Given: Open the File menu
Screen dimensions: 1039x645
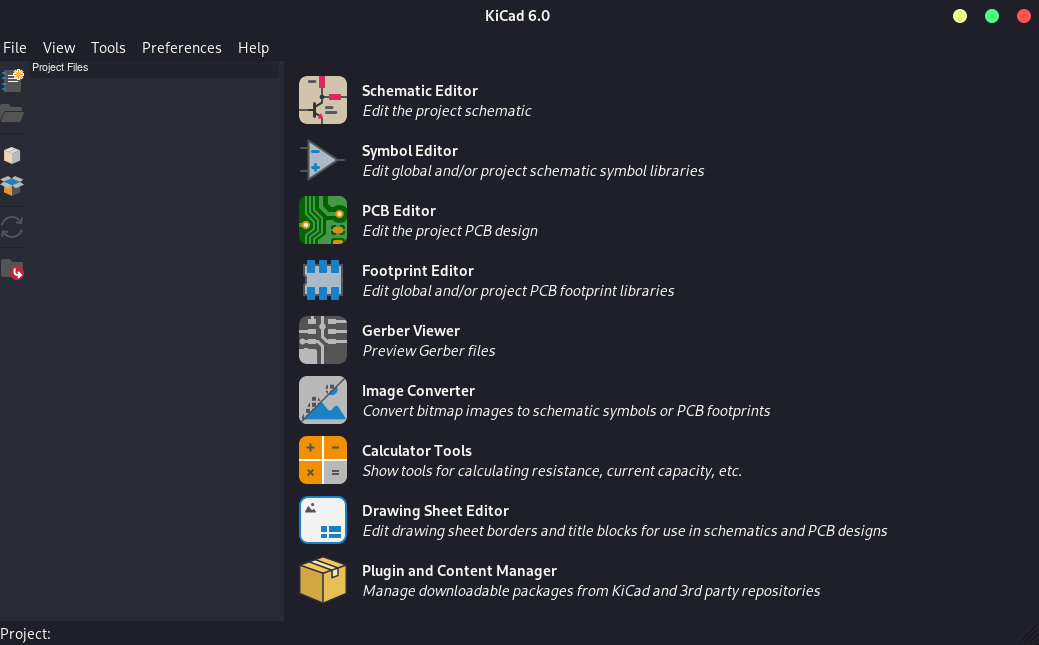Looking at the screenshot, I should point(15,48).
